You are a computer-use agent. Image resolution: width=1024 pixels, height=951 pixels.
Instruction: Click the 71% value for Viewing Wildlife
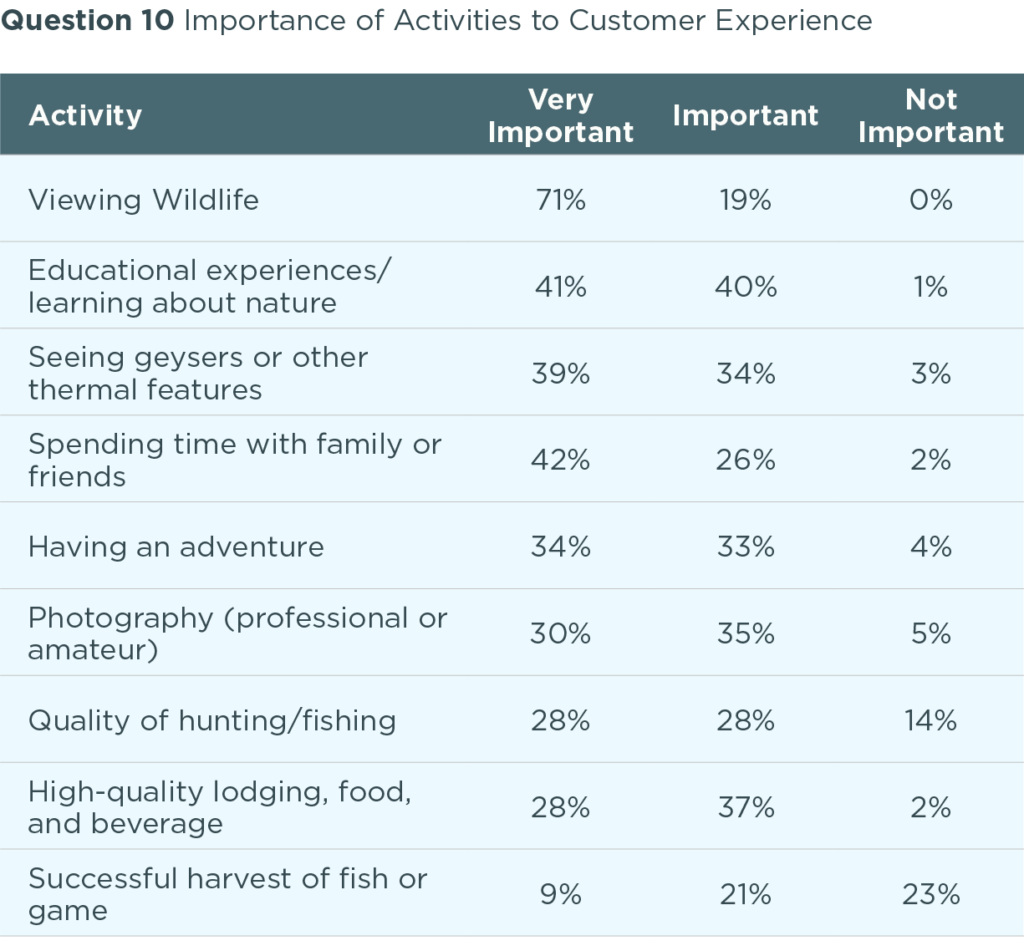[x=560, y=200]
